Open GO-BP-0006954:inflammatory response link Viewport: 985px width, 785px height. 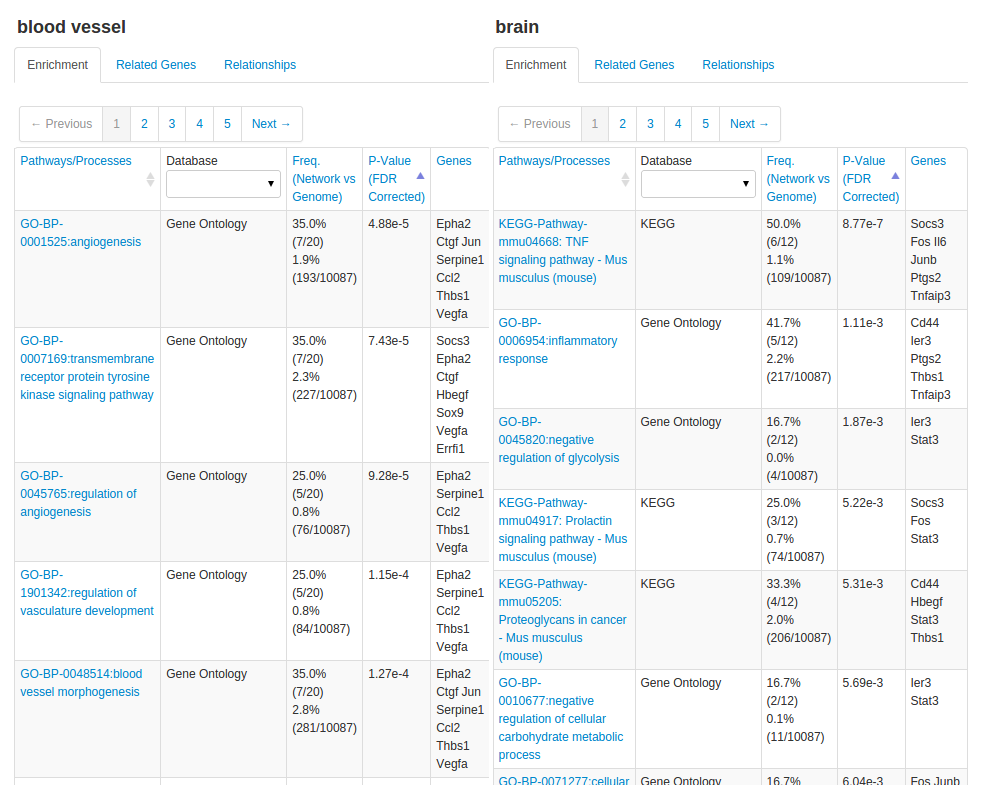pyautogui.click(x=557, y=341)
